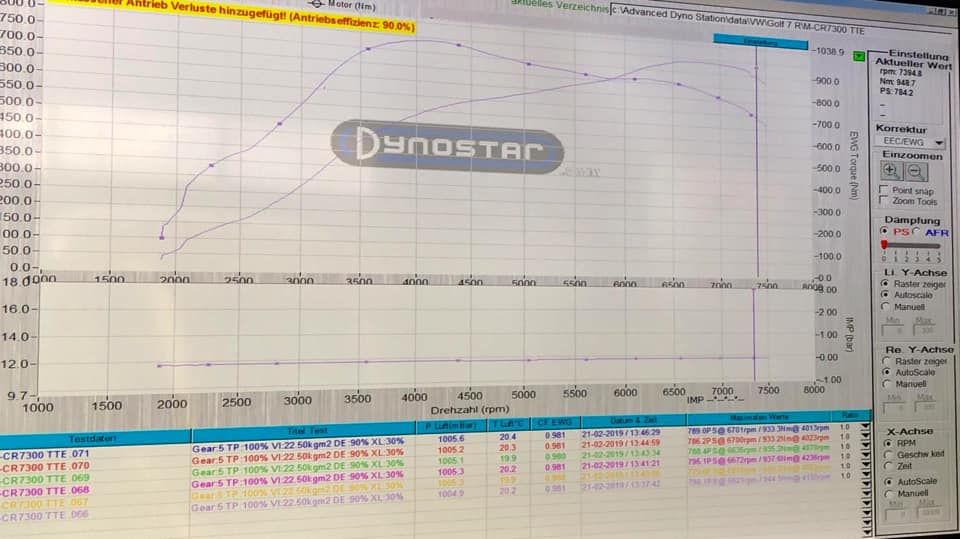This screenshot has width=960, height=539.
Task: Select Raster zeiger under Re. Y-Achse
Action: [x=887, y=361]
